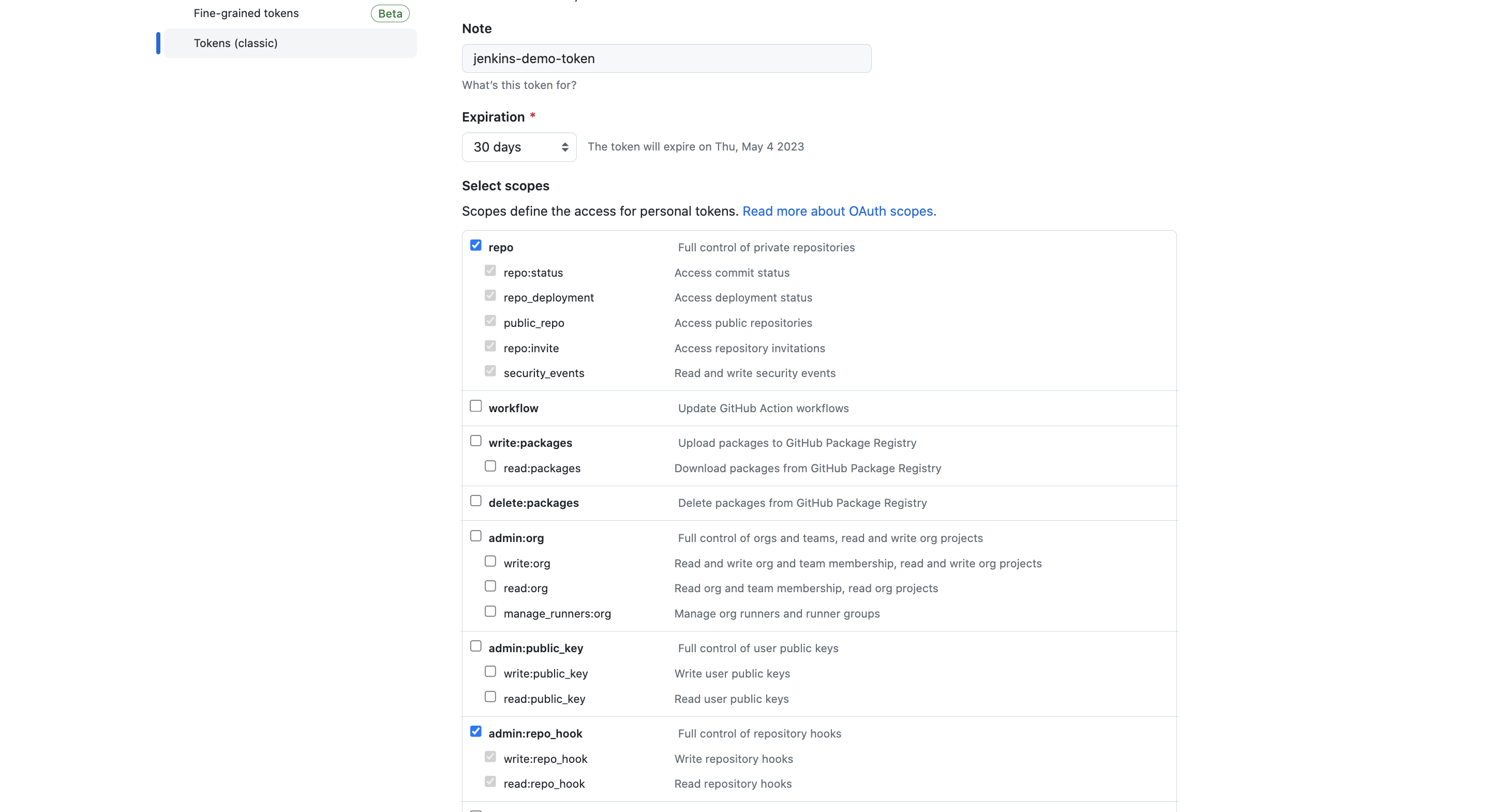Click the 'Select scopes' heading
Image resolution: width=1490 pixels, height=812 pixels.
click(505, 186)
